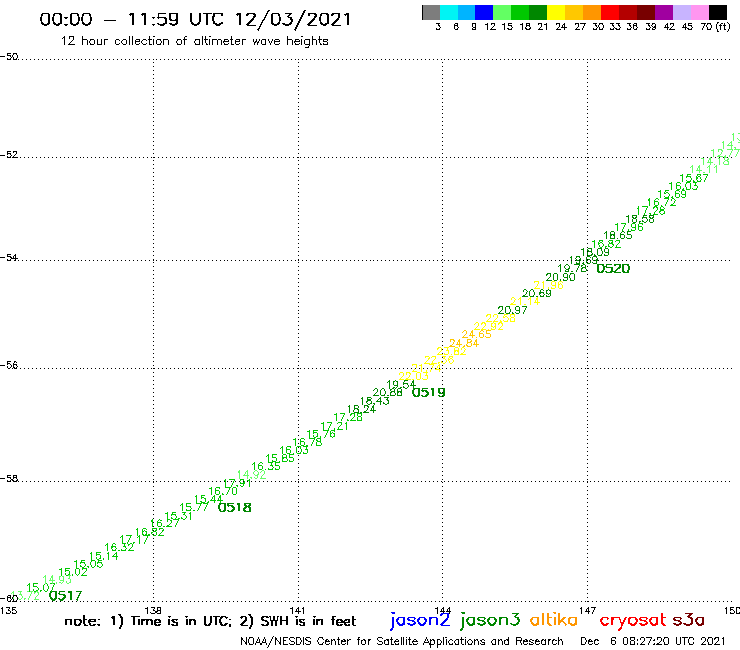
Task: Click the 21.96 wave height reading
Action: coord(548,285)
